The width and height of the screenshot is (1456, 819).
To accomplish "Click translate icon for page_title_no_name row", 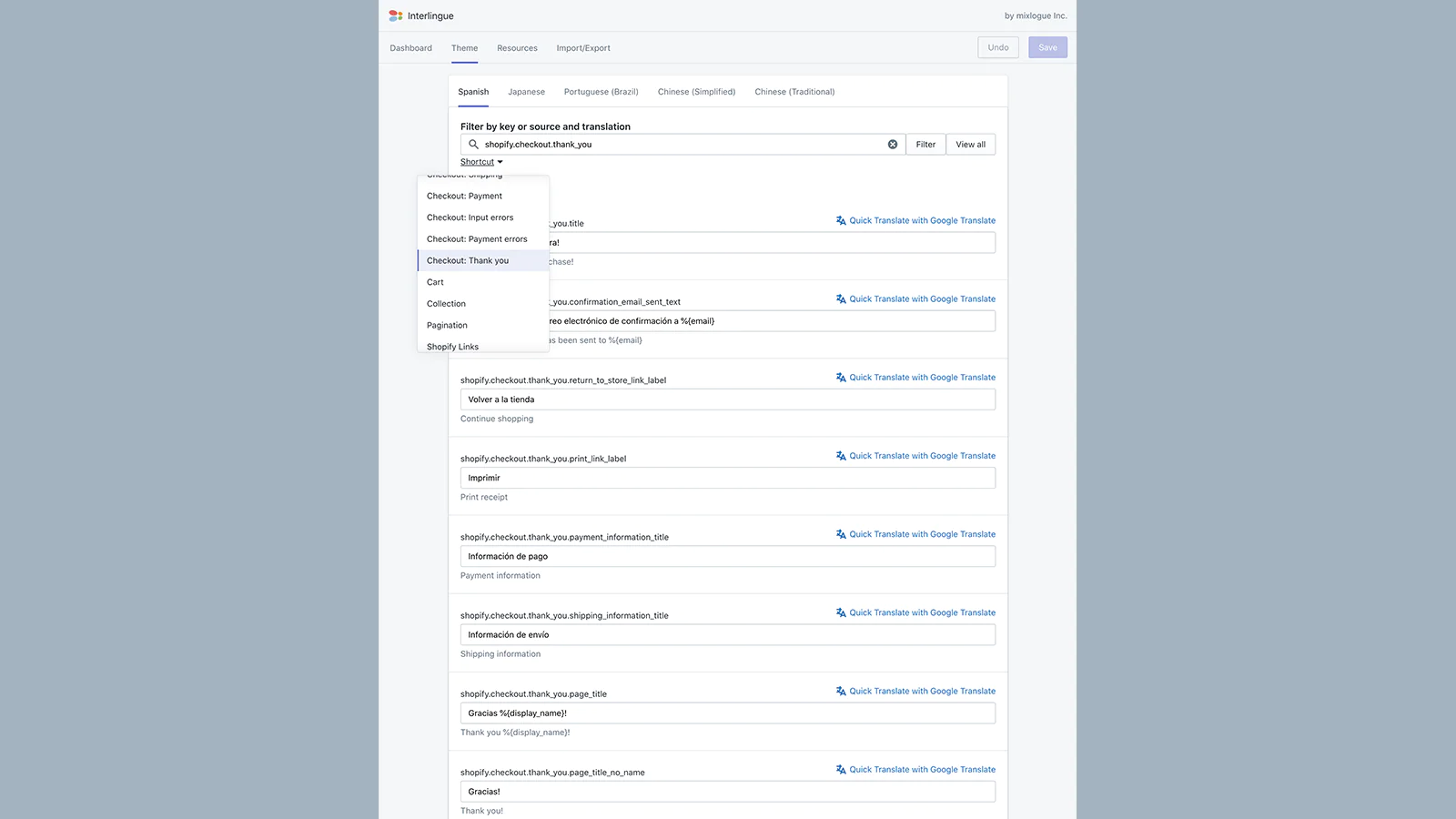I will pos(841,770).
